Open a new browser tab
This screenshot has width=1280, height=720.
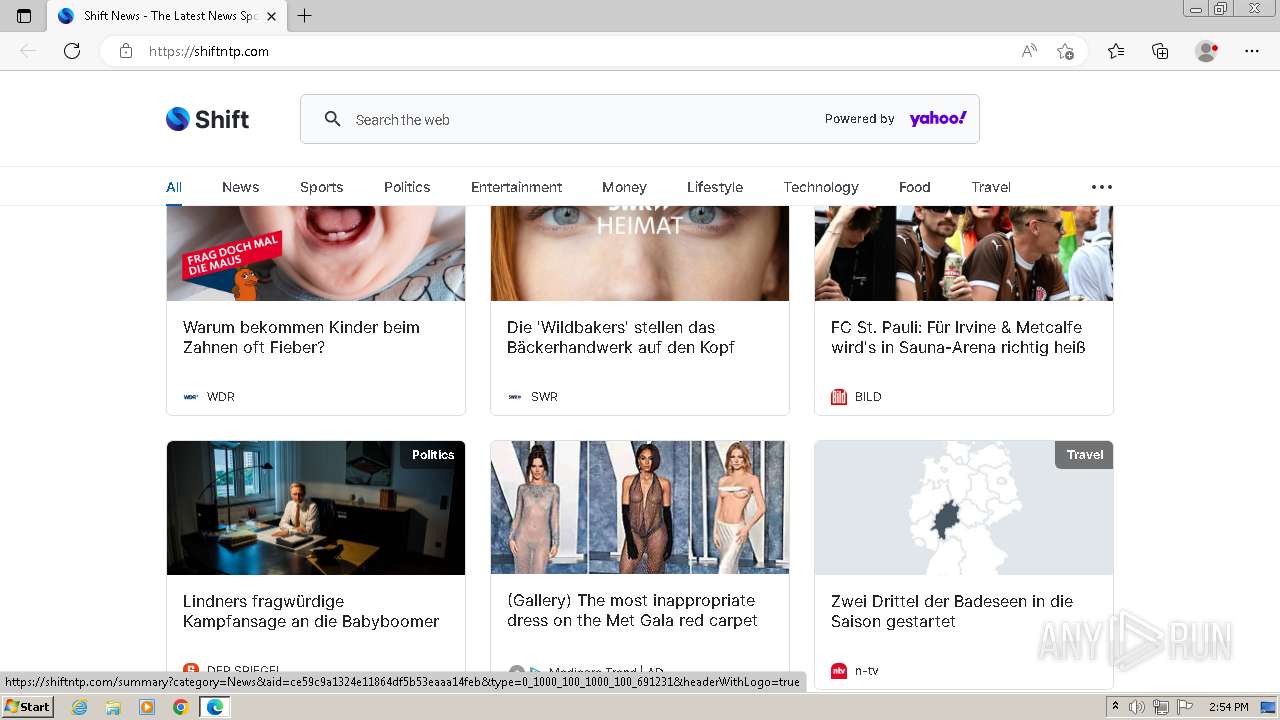[305, 16]
